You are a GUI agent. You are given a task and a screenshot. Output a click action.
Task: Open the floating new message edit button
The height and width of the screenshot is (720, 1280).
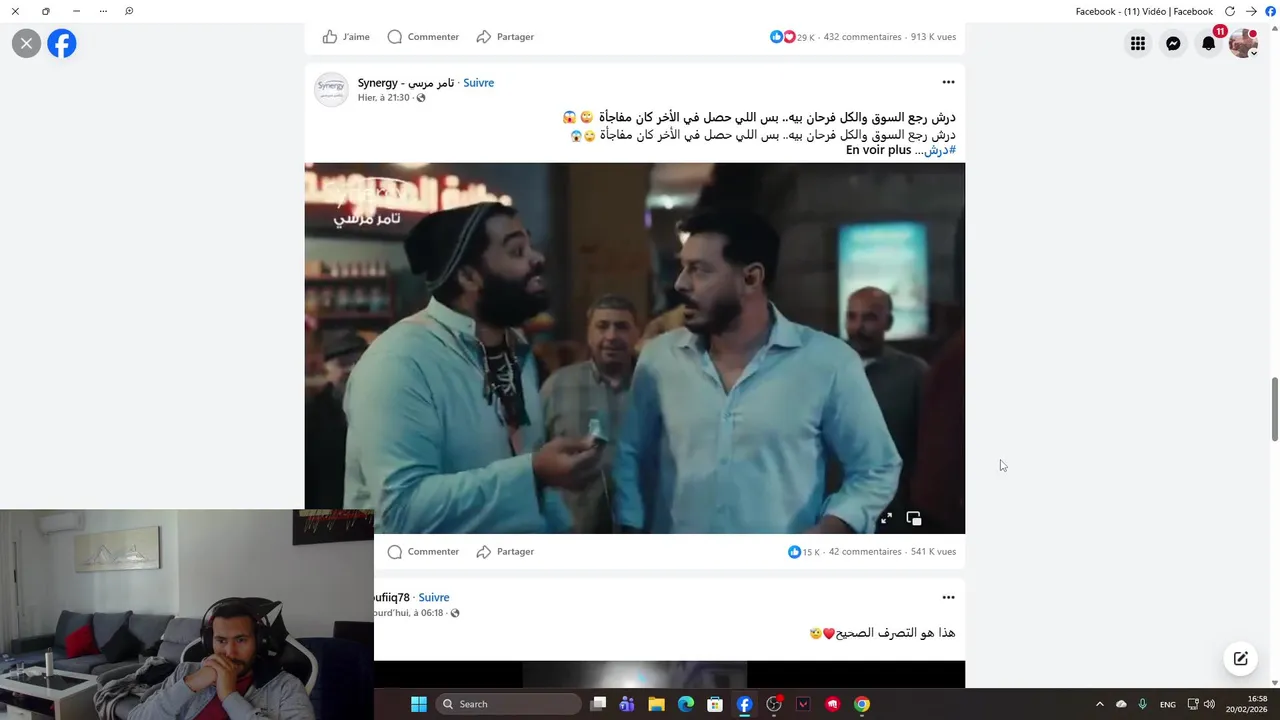1240,658
